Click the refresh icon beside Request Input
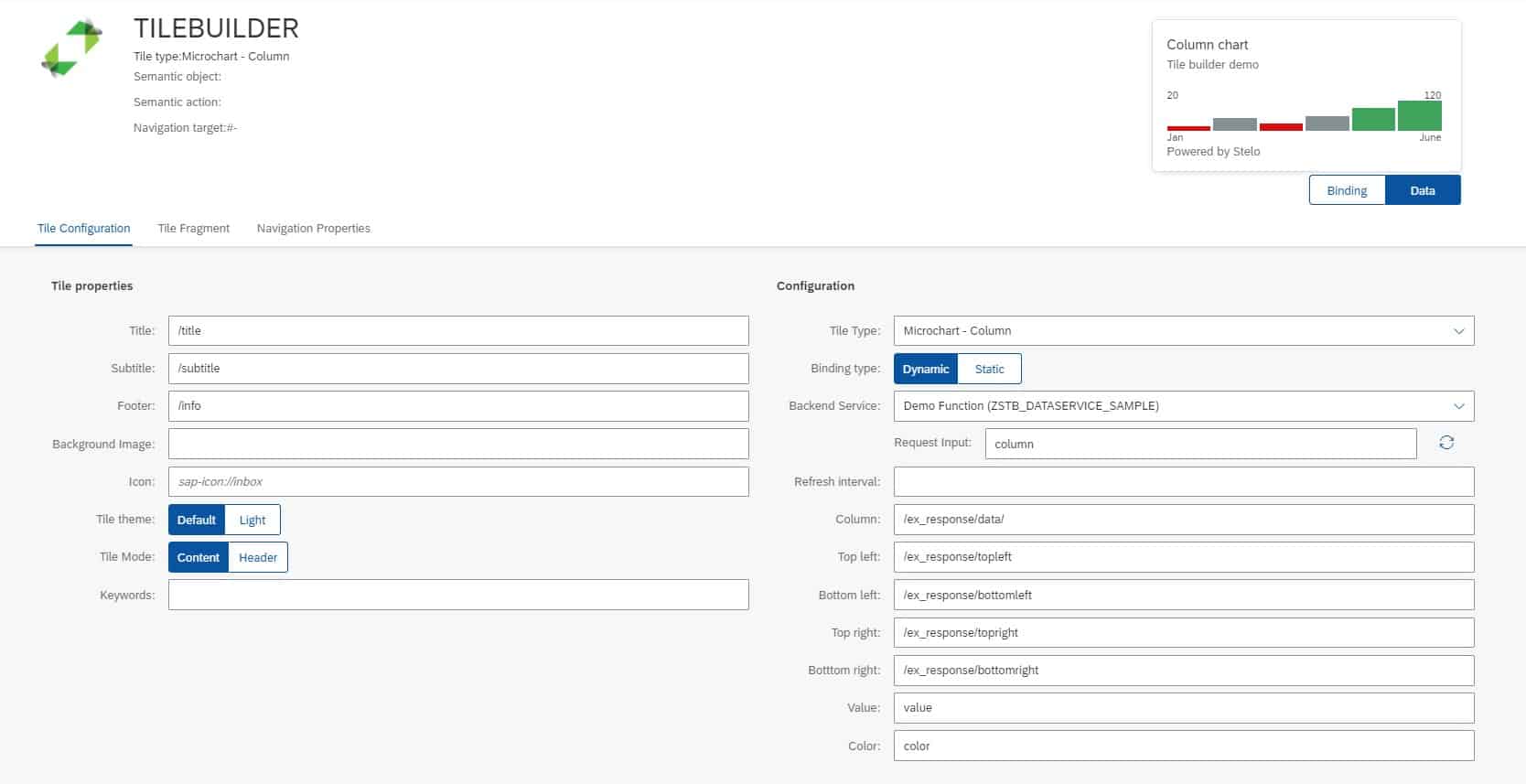The image size is (1526, 784). coord(1446,443)
